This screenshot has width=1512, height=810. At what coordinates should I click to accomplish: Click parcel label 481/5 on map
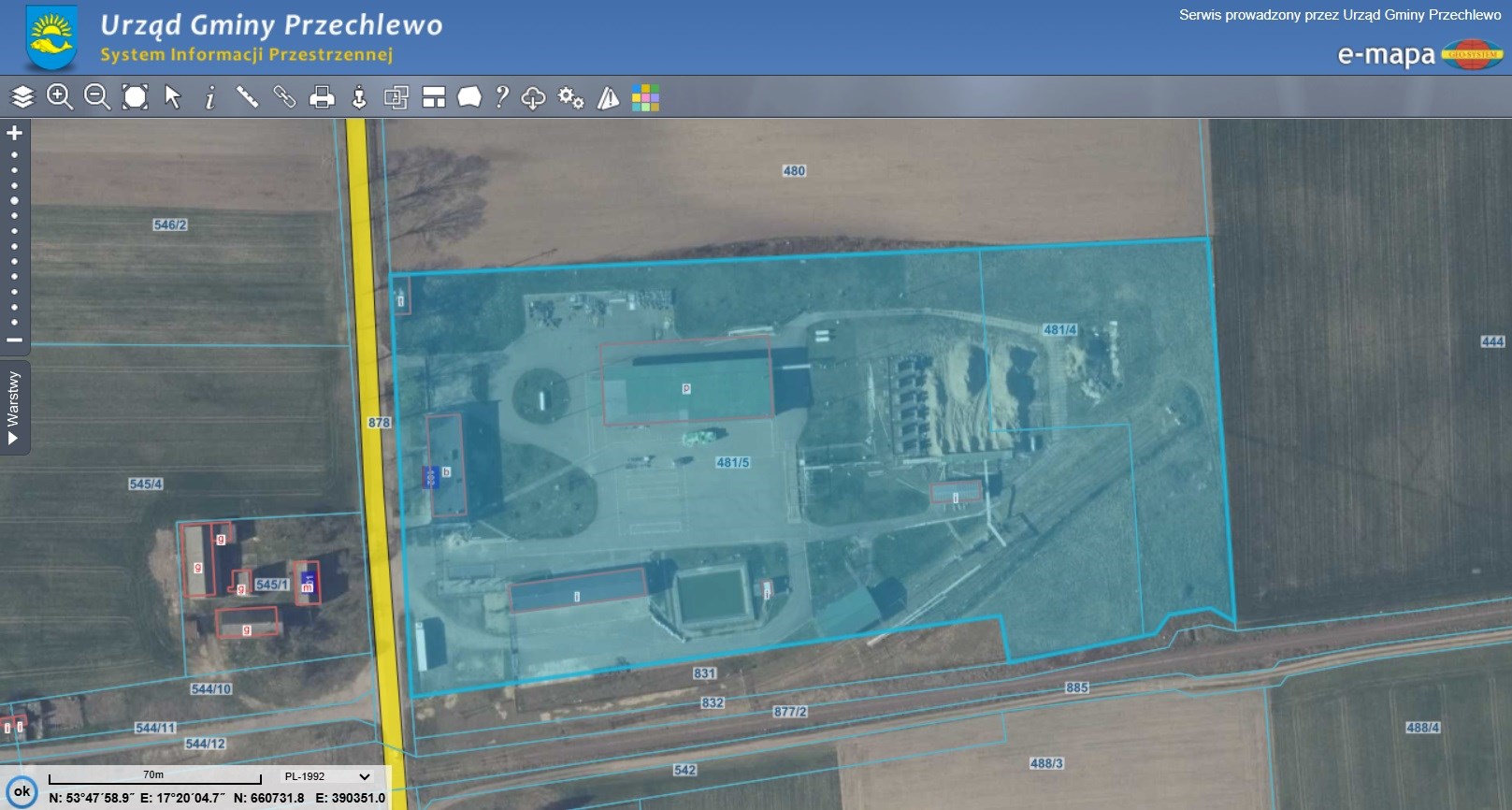pos(733,463)
